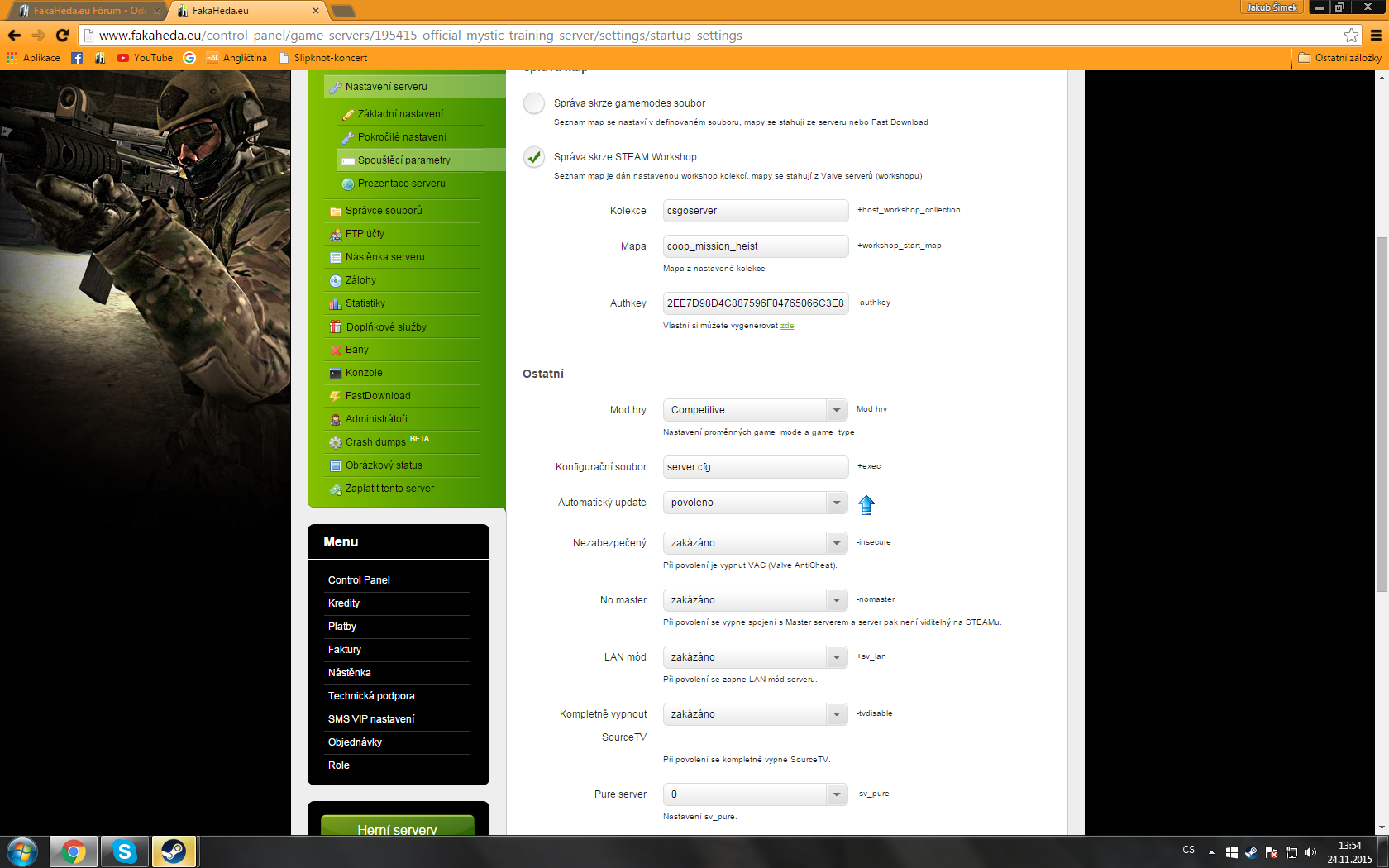Open the Ostatní záložky bookmarks folder

pos(1340,58)
